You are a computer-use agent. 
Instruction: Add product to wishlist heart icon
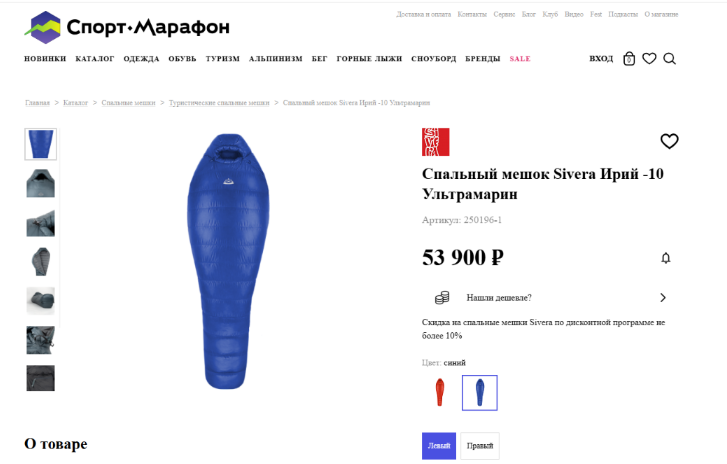pos(669,141)
